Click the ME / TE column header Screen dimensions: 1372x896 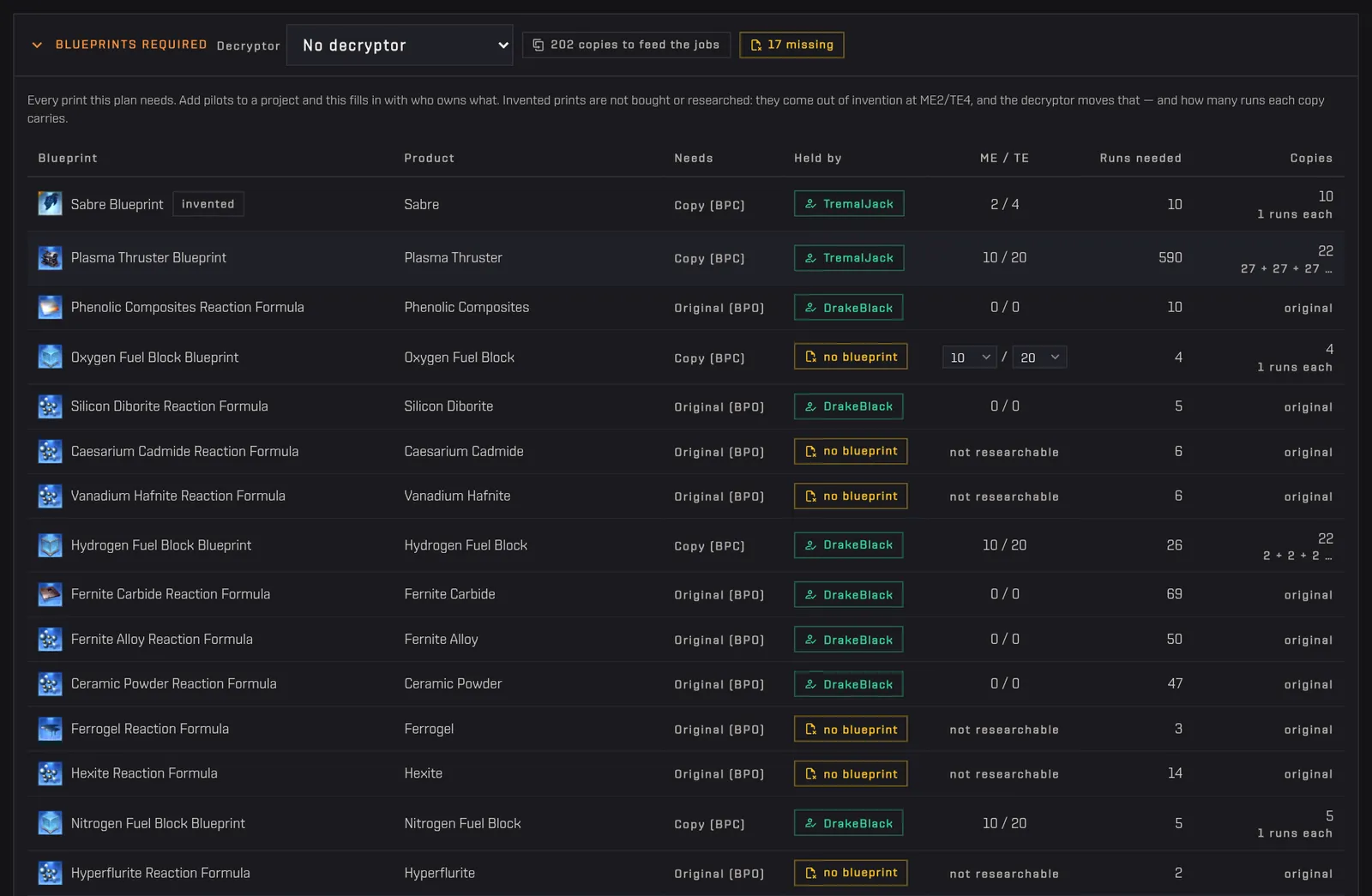(1004, 159)
